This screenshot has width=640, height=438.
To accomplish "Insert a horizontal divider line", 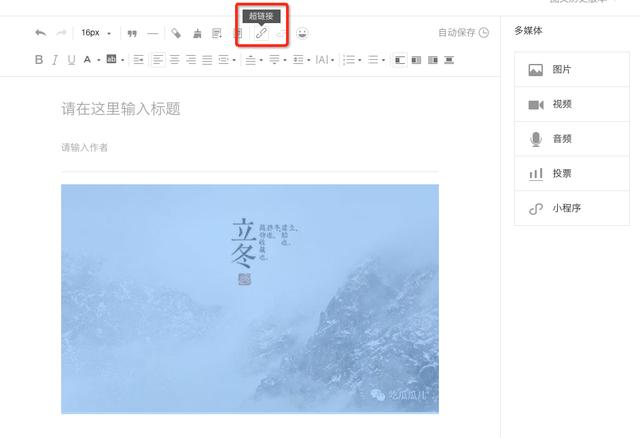I will 152,33.
